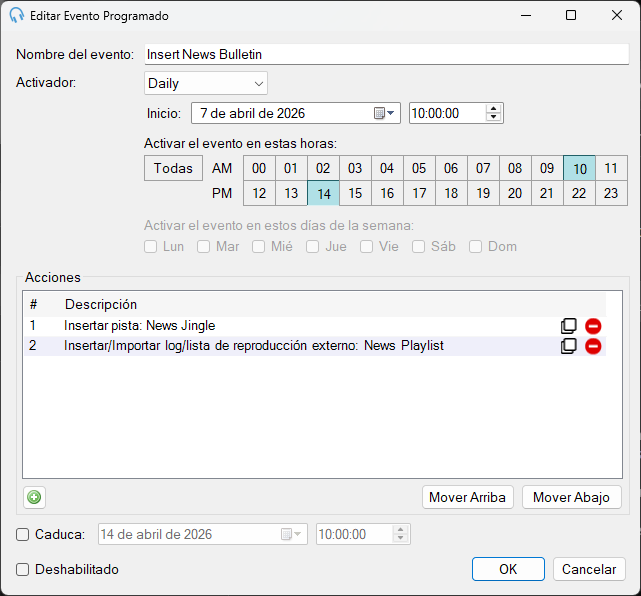Move selected action down with Mover Abajo
The height and width of the screenshot is (596, 641).
pos(572,497)
